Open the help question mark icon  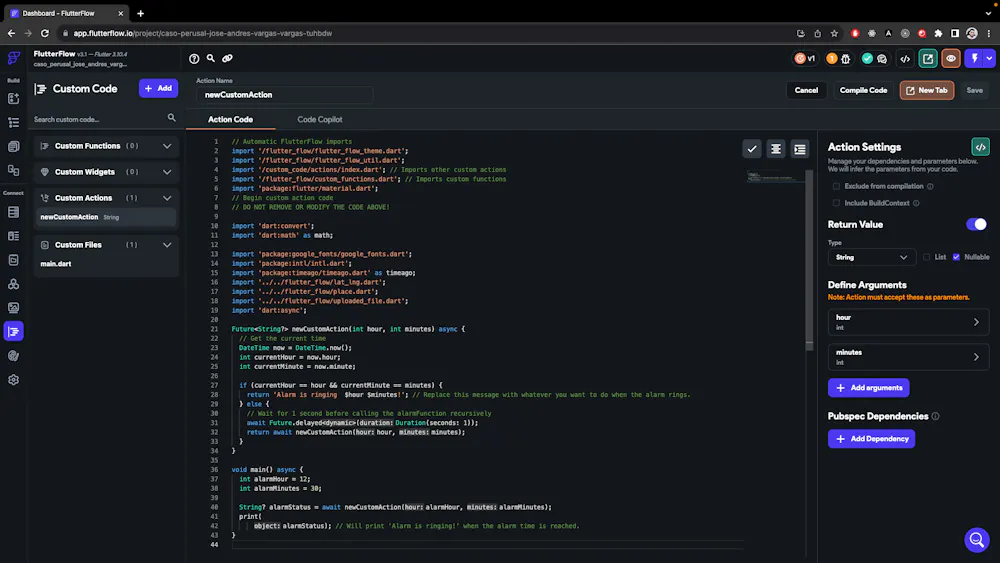(x=194, y=59)
